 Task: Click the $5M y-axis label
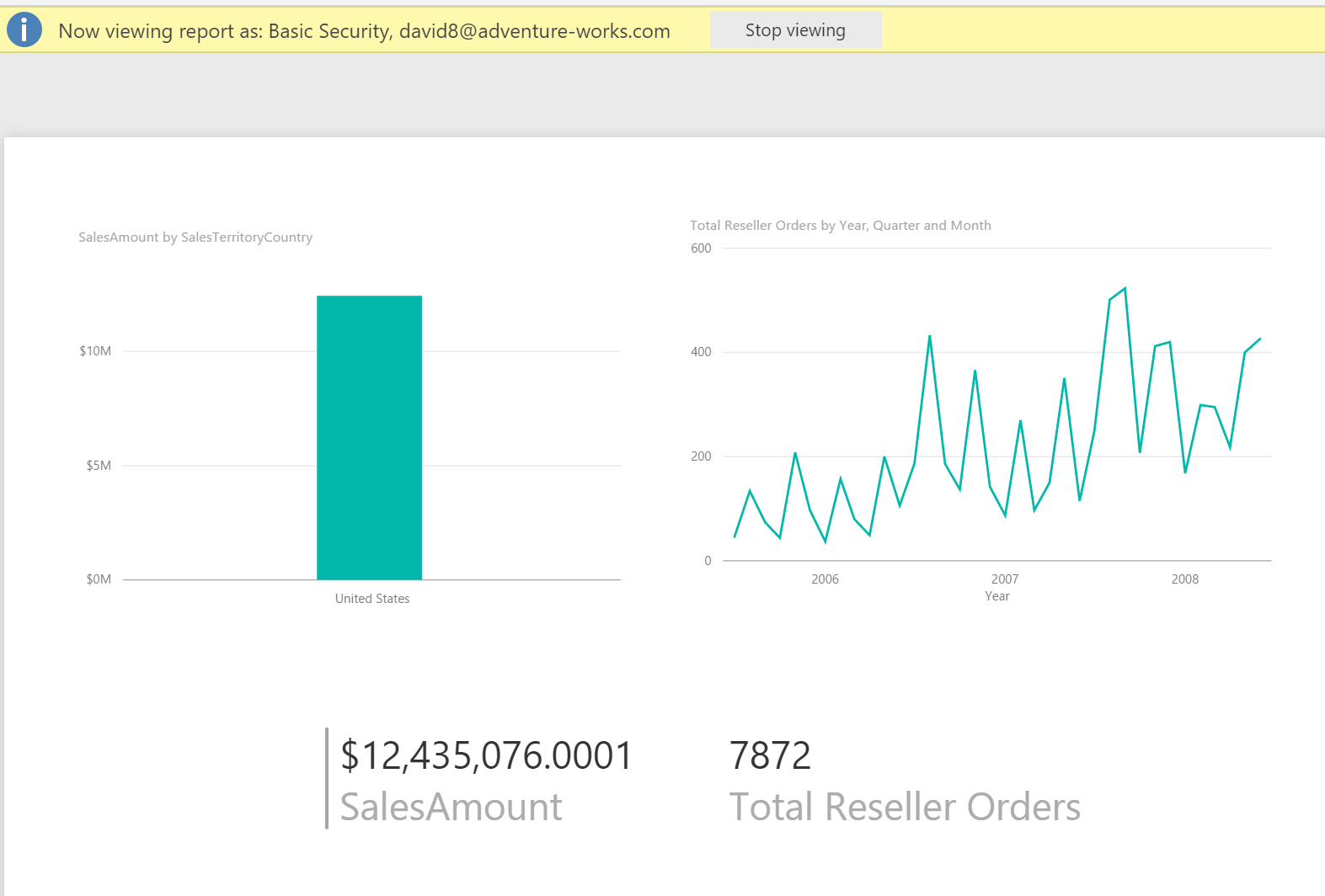pos(99,466)
